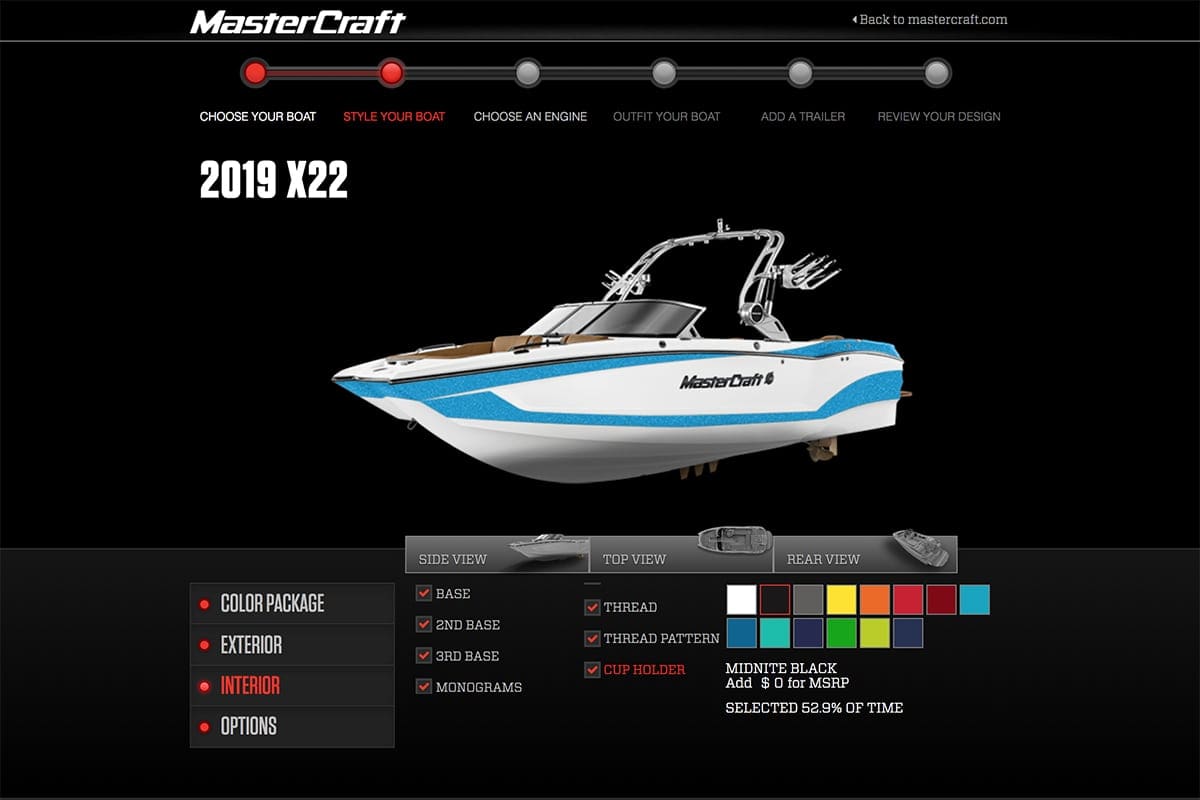This screenshot has height=800, width=1200.
Task: Open the Color Package section
Action: [292, 604]
